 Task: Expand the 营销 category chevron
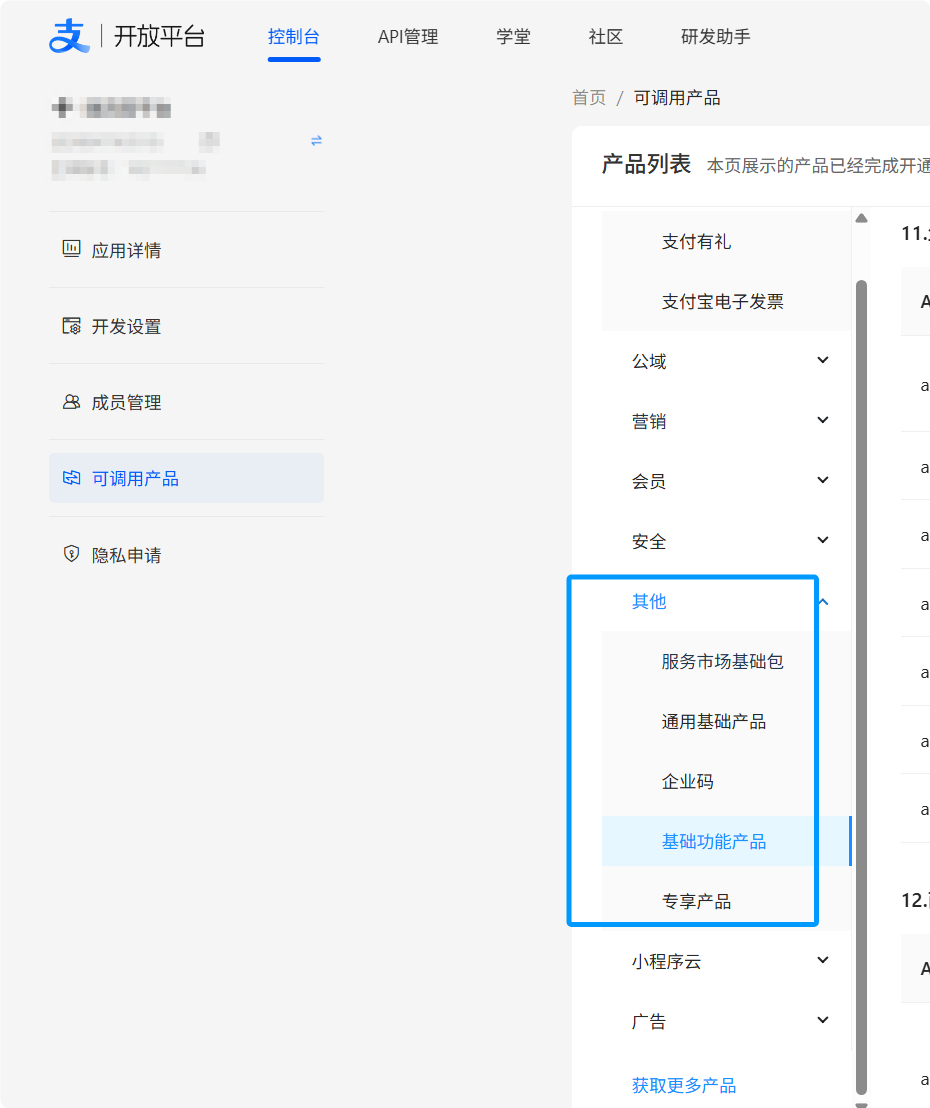823,420
